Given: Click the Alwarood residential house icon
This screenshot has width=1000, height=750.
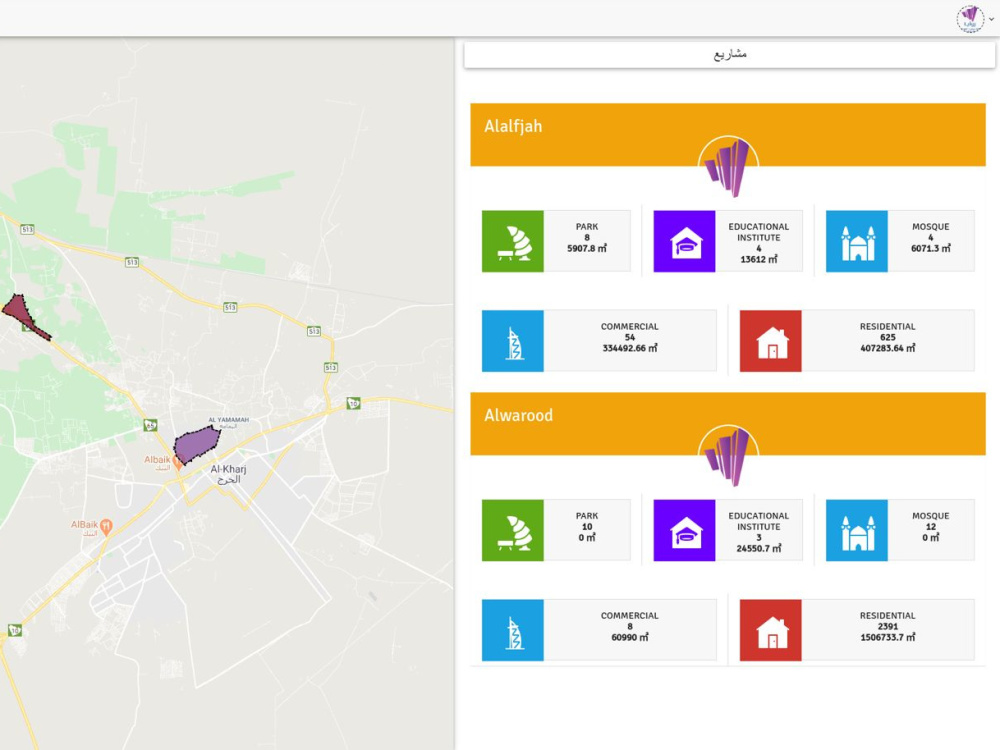Looking at the screenshot, I should (x=770, y=630).
